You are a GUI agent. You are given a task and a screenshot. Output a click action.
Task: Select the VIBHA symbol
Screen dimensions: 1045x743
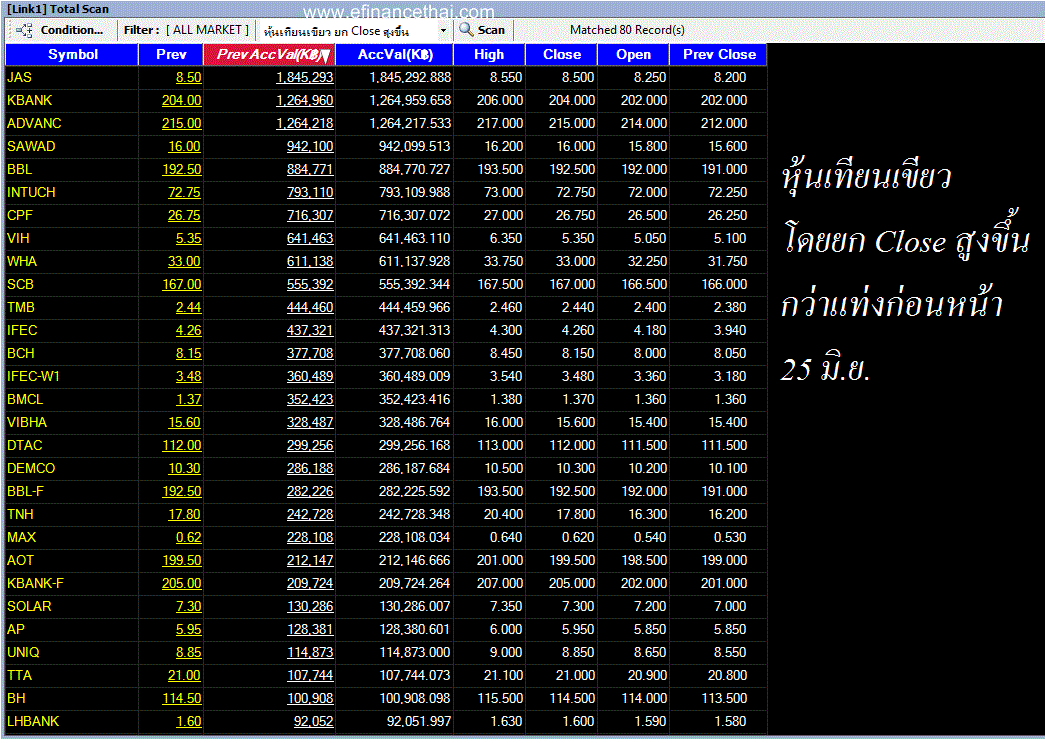point(27,422)
